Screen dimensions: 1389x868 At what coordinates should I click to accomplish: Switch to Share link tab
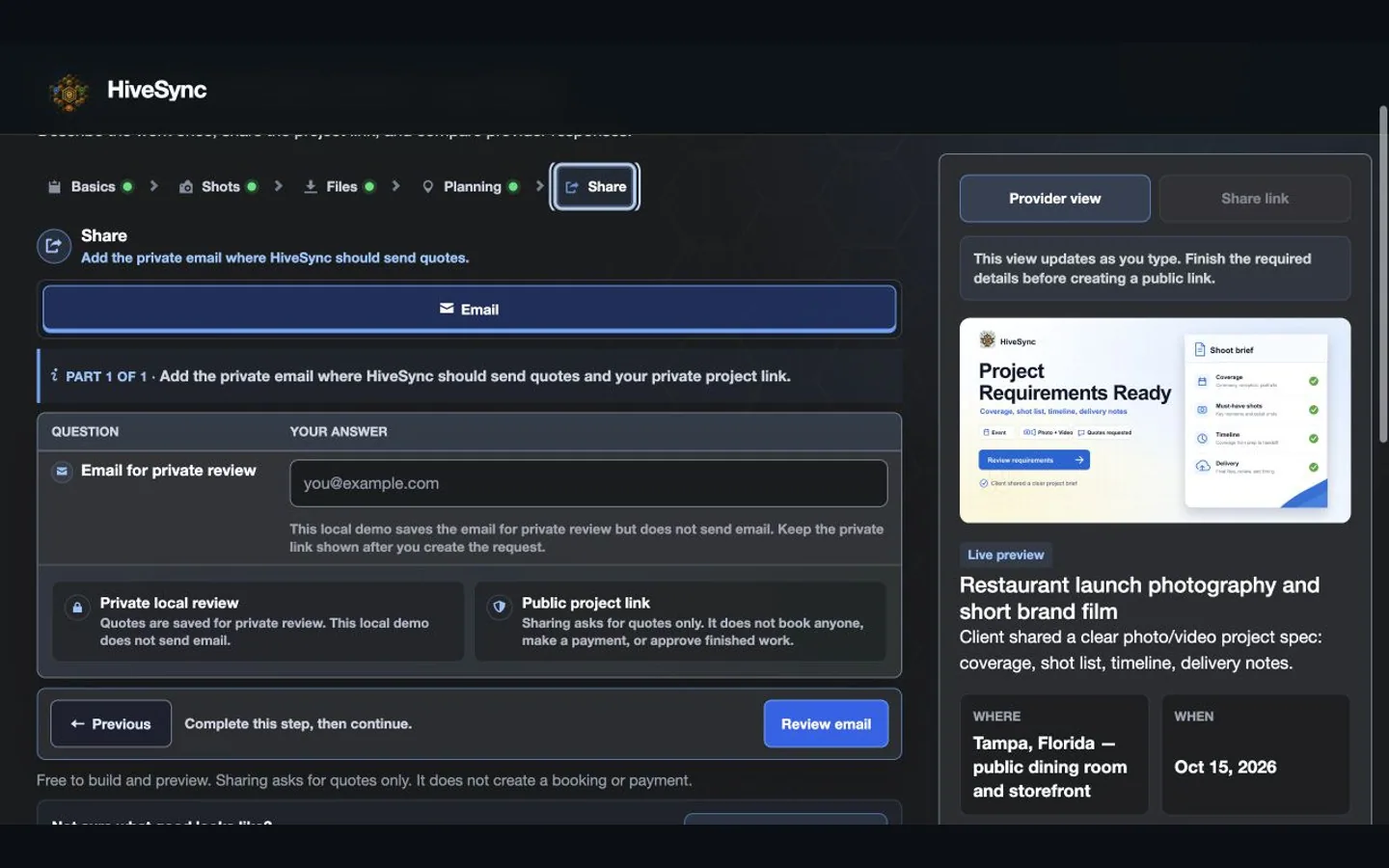[1254, 199]
